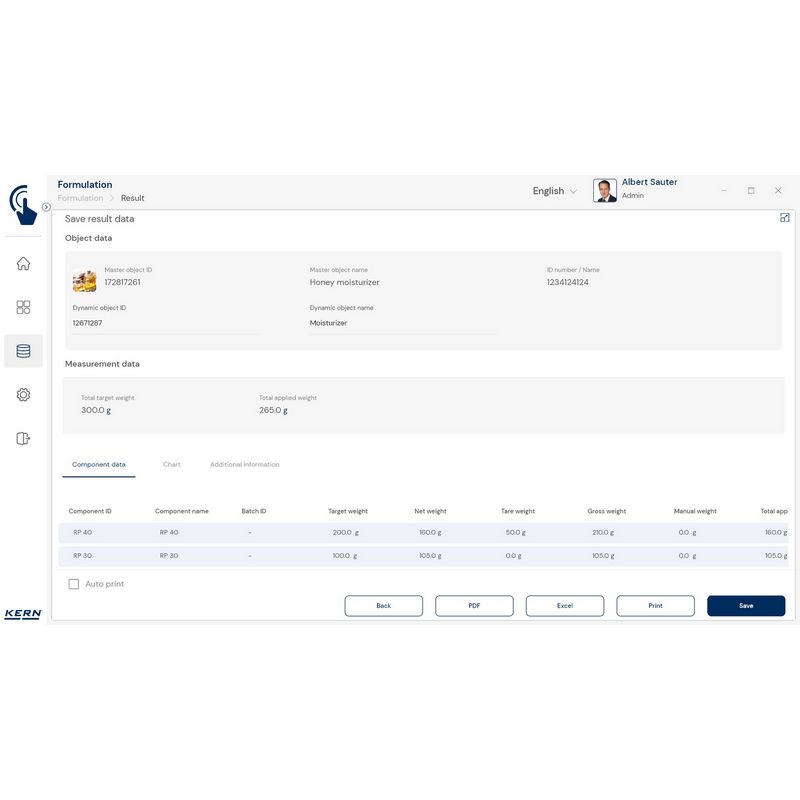Screen dimensions: 800x800
Task: Click Total target weight value 300.0 g
Action: tap(96, 410)
